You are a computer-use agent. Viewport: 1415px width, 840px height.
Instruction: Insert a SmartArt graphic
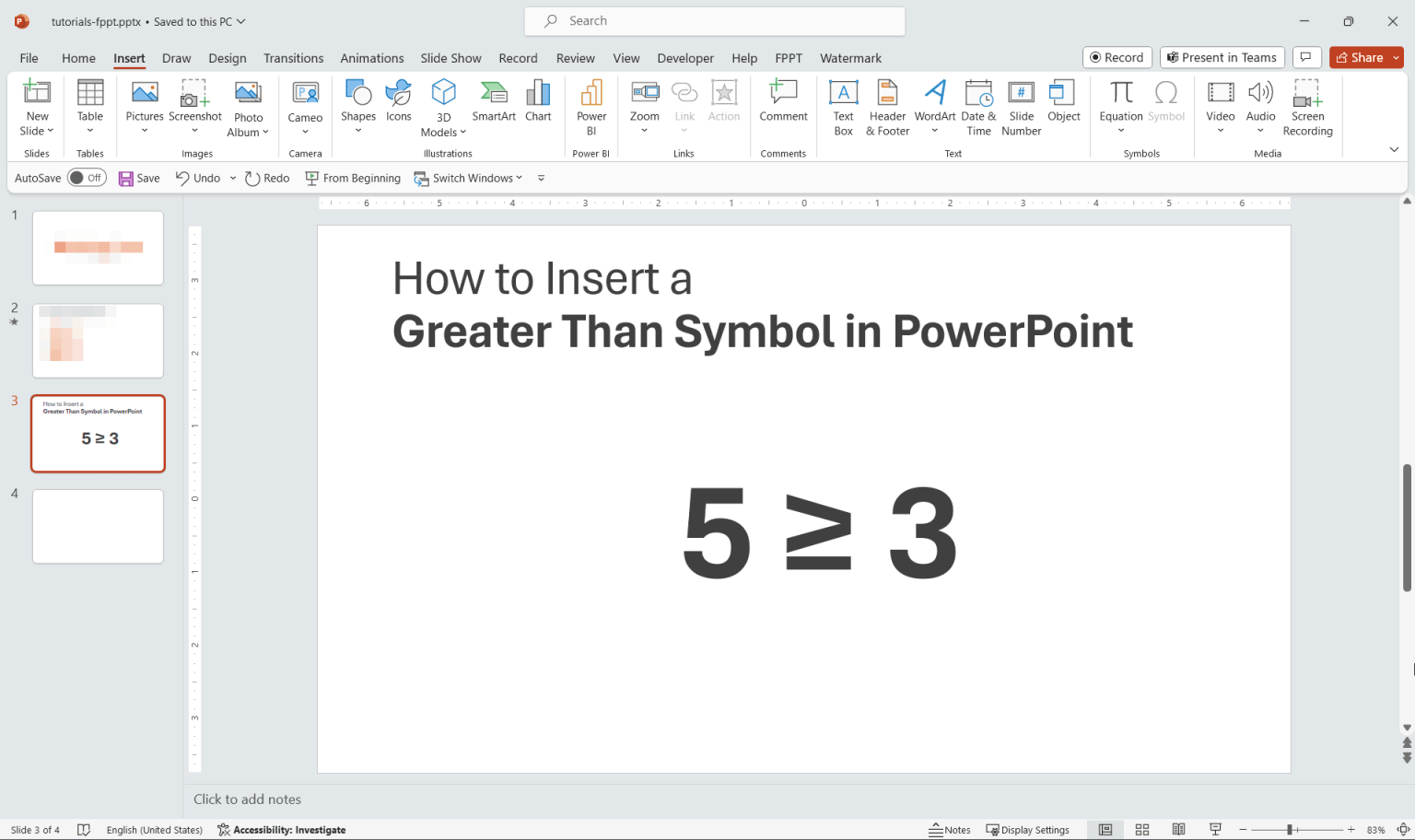point(494,101)
